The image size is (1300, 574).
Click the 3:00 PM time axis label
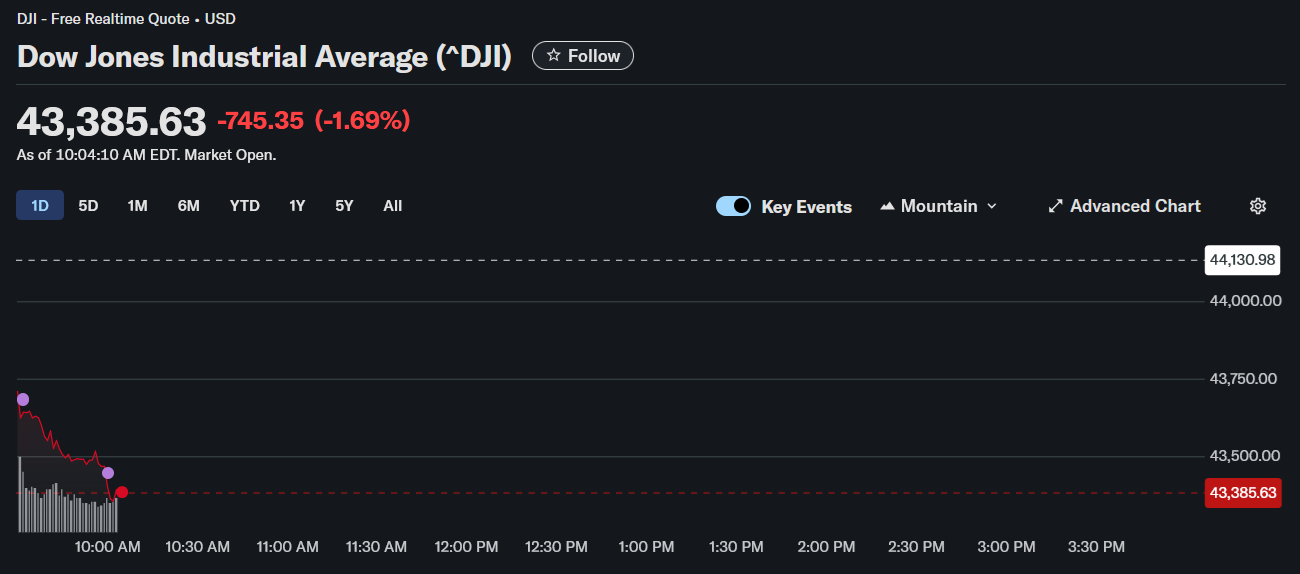[x=1006, y=547]
